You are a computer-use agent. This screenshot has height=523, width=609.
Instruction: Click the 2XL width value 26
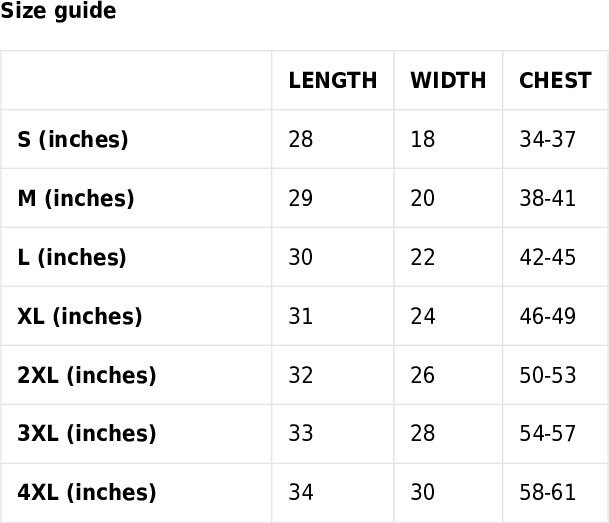[x=423, y=375]
